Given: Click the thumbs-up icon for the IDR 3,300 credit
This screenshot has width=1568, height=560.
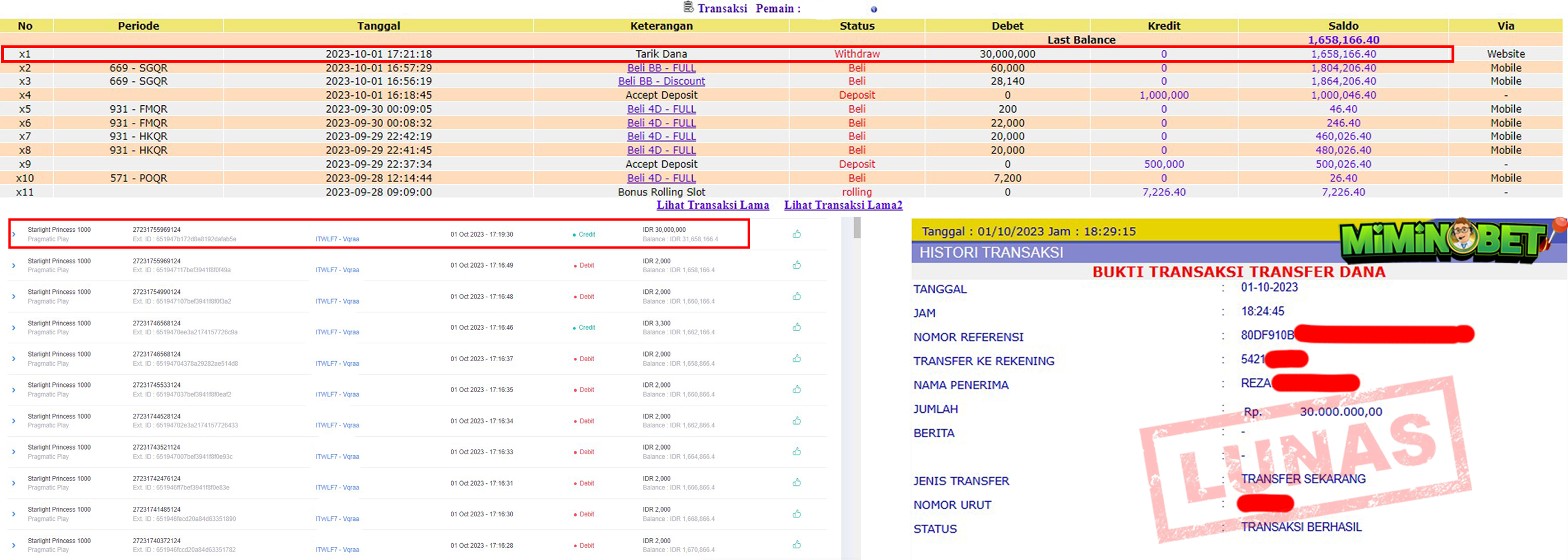Looking at the screenshot, I should click(x=797, y=328).
